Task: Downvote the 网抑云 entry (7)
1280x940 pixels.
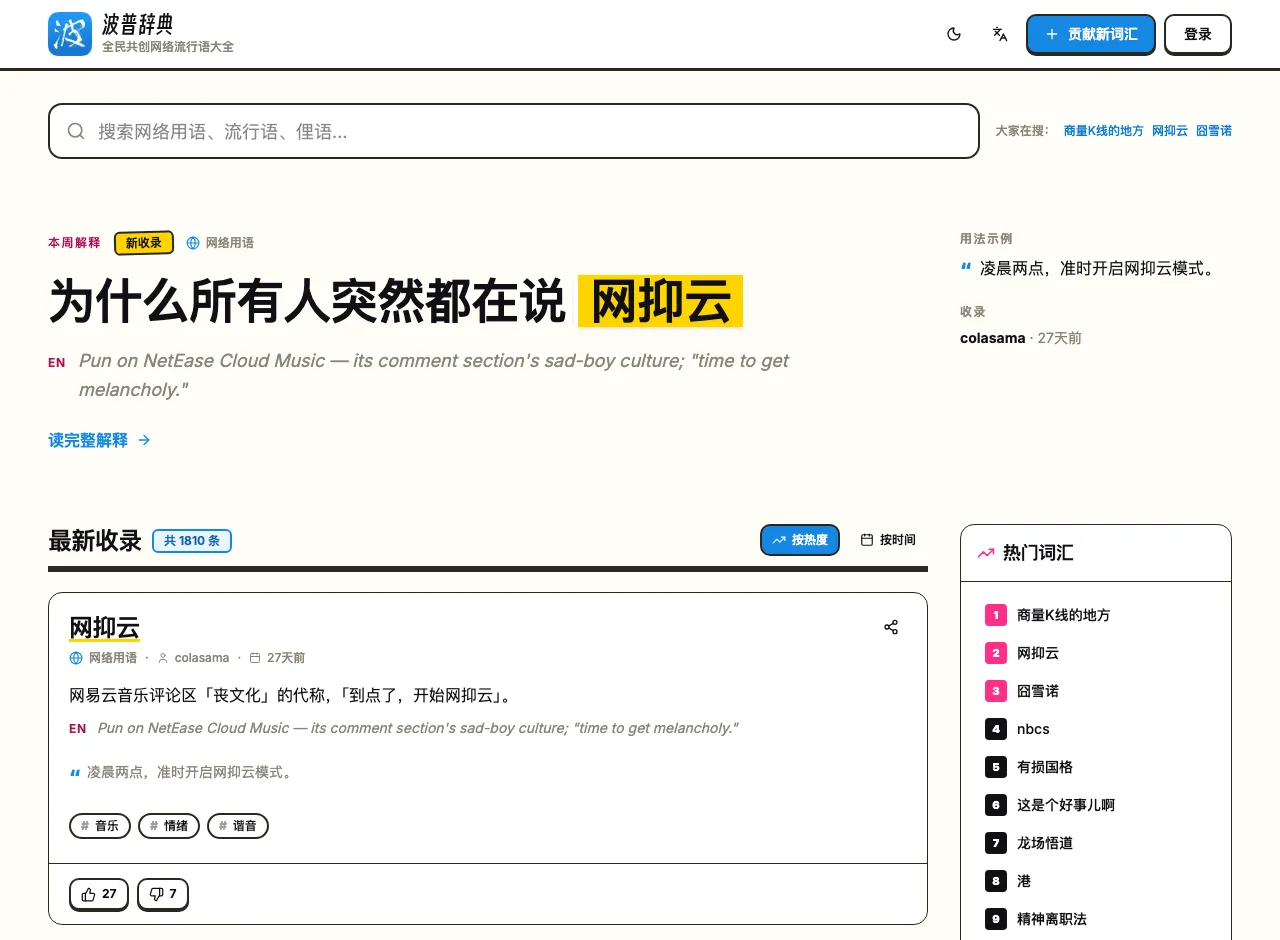Action: tap(162, 894)
